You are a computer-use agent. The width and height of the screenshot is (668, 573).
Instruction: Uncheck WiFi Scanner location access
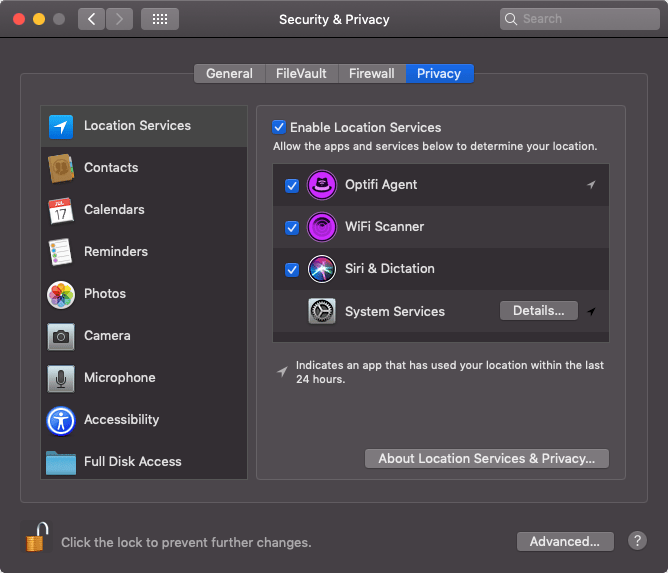click(x=292, y=228)
